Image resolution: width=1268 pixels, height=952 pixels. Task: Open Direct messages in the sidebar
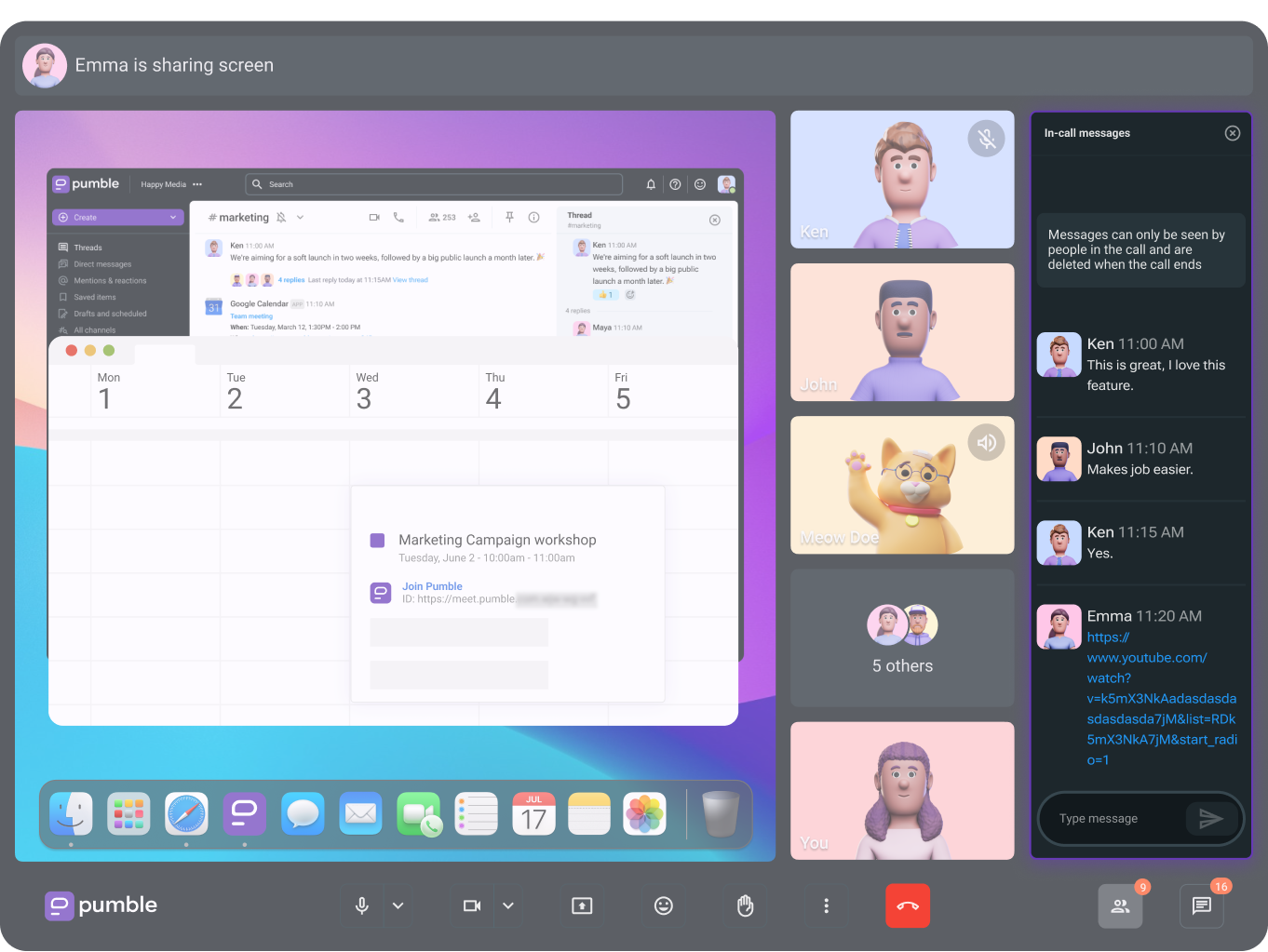[x=102, y=264]
